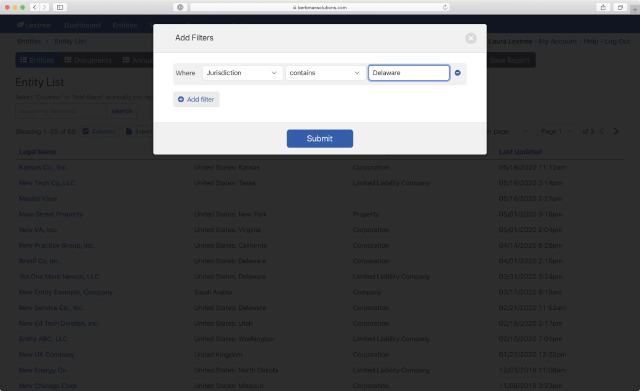Open the New Service Co., Inc. entity

pyautogui.click(x=51, y=308)
